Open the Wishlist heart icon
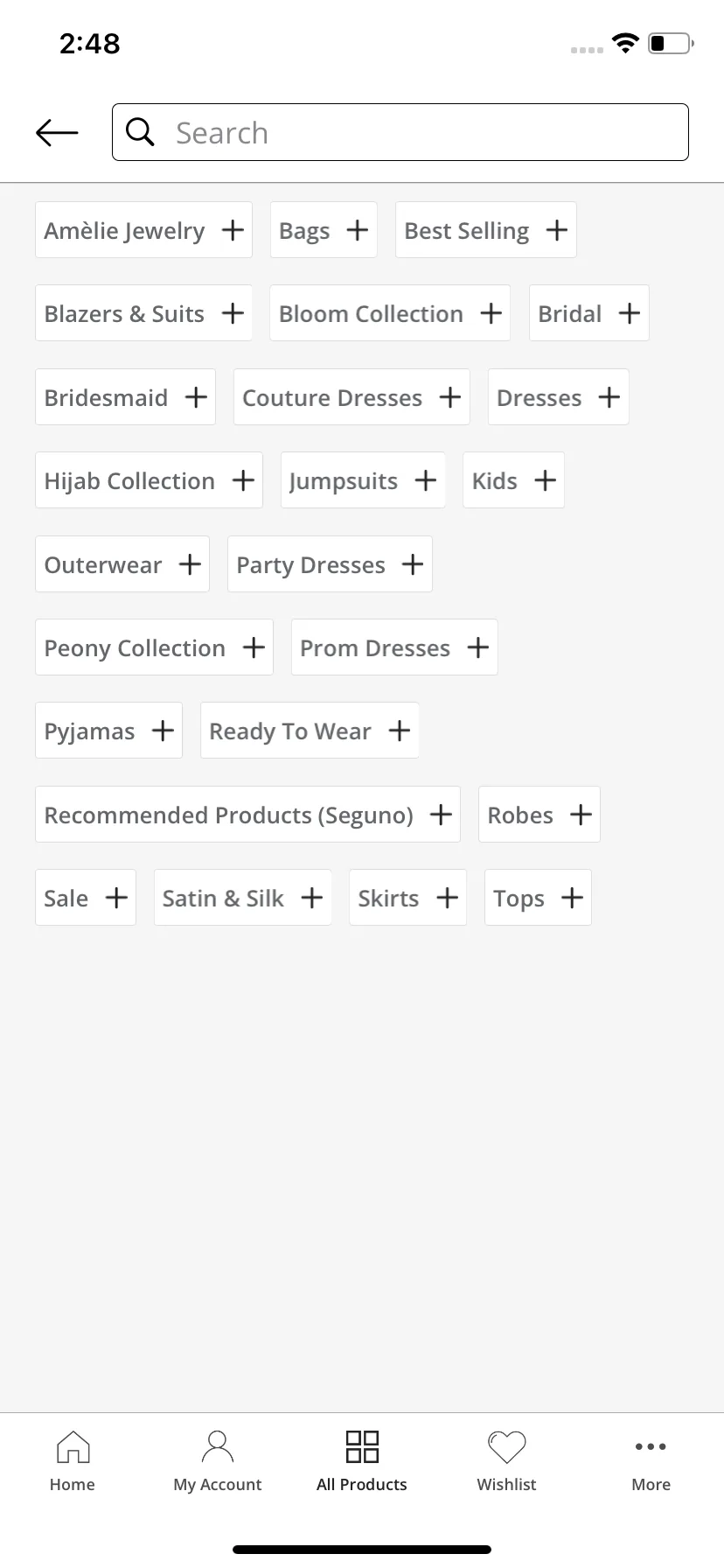Image resolution: width=724 pixels, height=1568 pixels. click(506, 1447)
